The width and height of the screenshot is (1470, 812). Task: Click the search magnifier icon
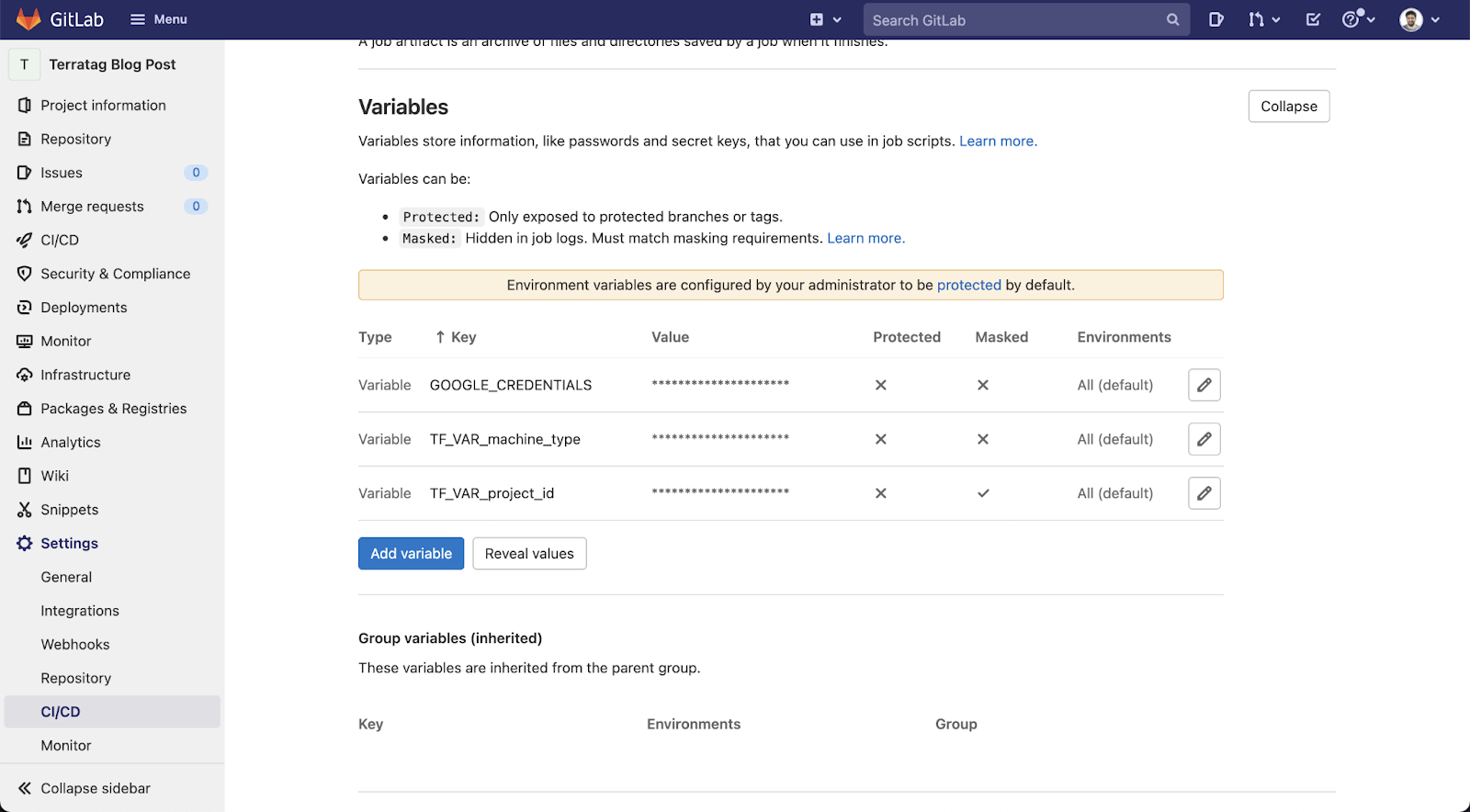[1172, 19]
